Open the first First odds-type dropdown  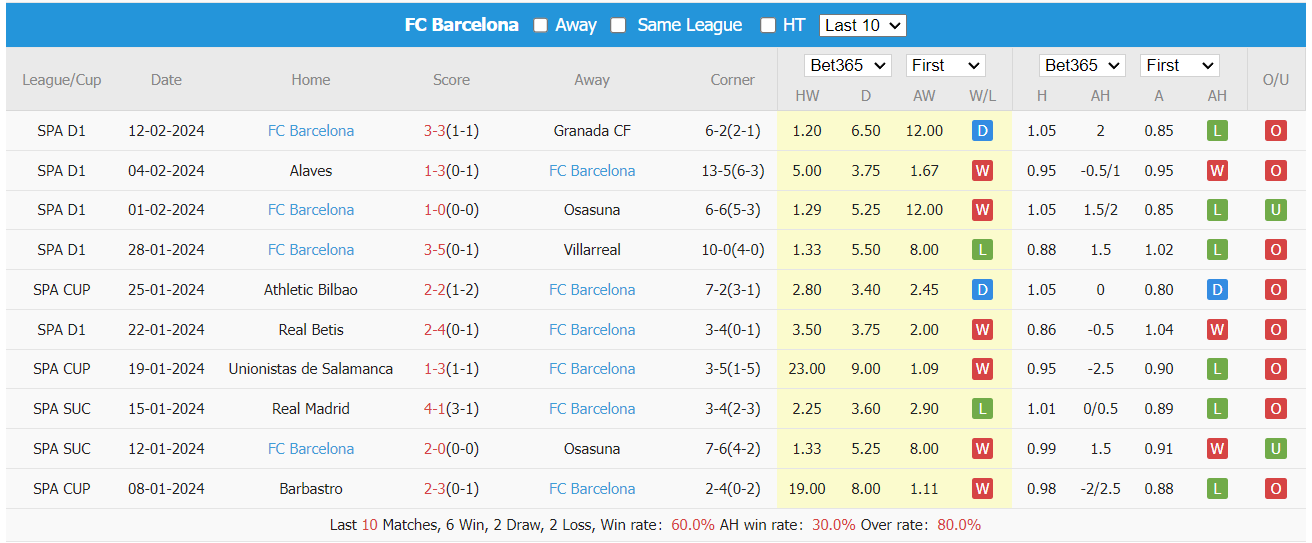click(945, 65)
